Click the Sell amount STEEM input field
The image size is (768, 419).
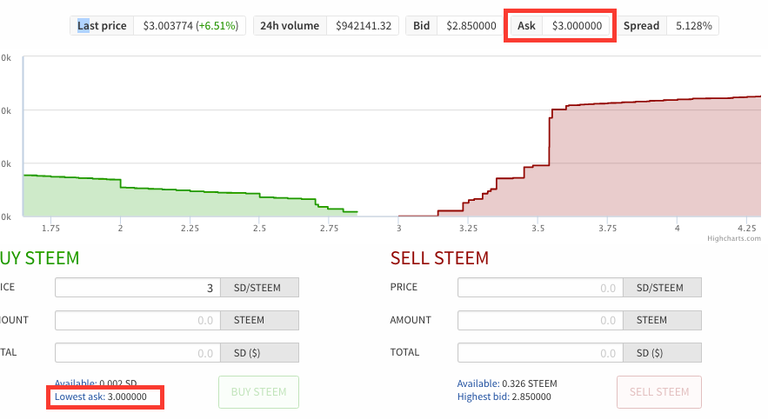point(540,320)
